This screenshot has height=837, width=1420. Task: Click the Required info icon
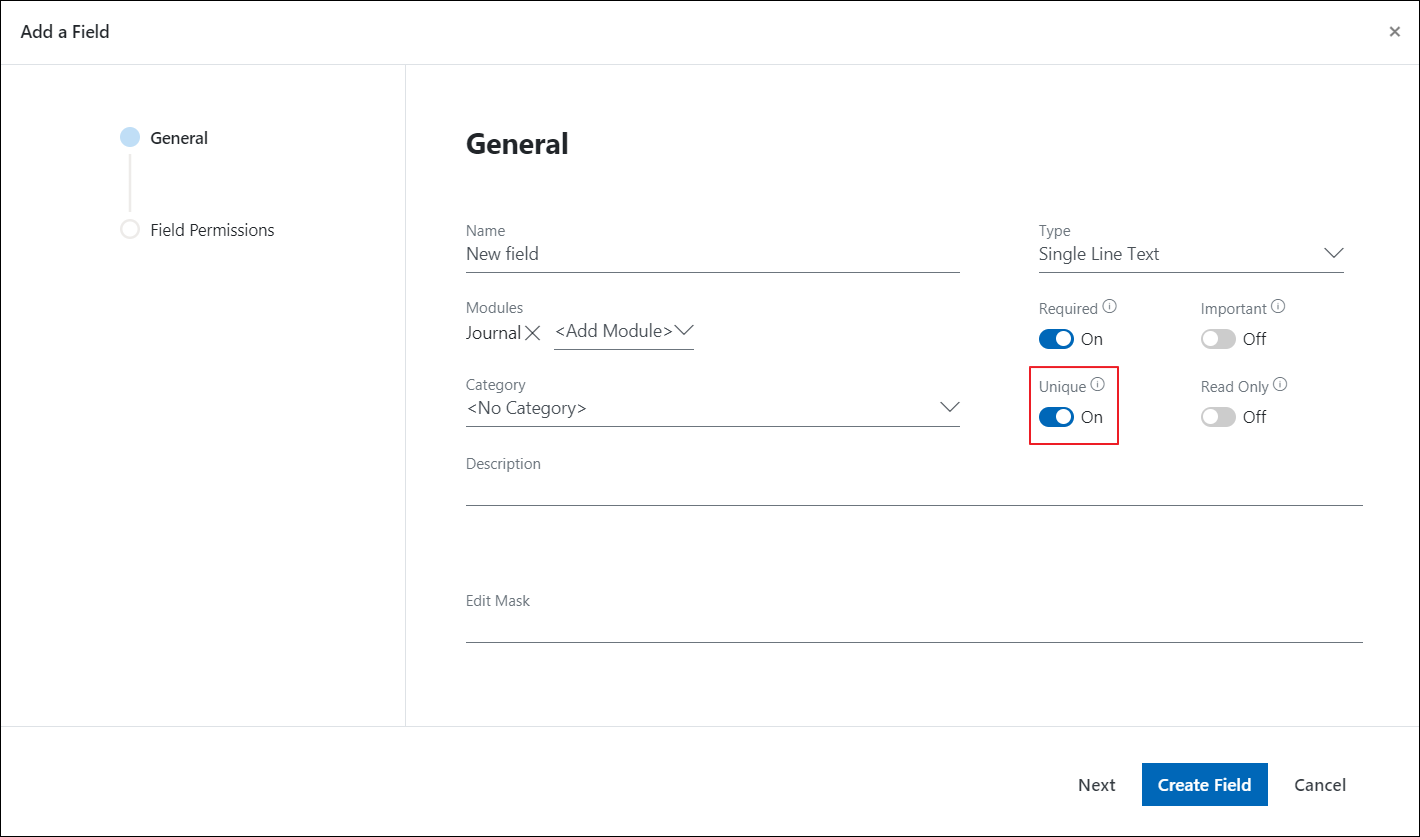point(1109,308)
